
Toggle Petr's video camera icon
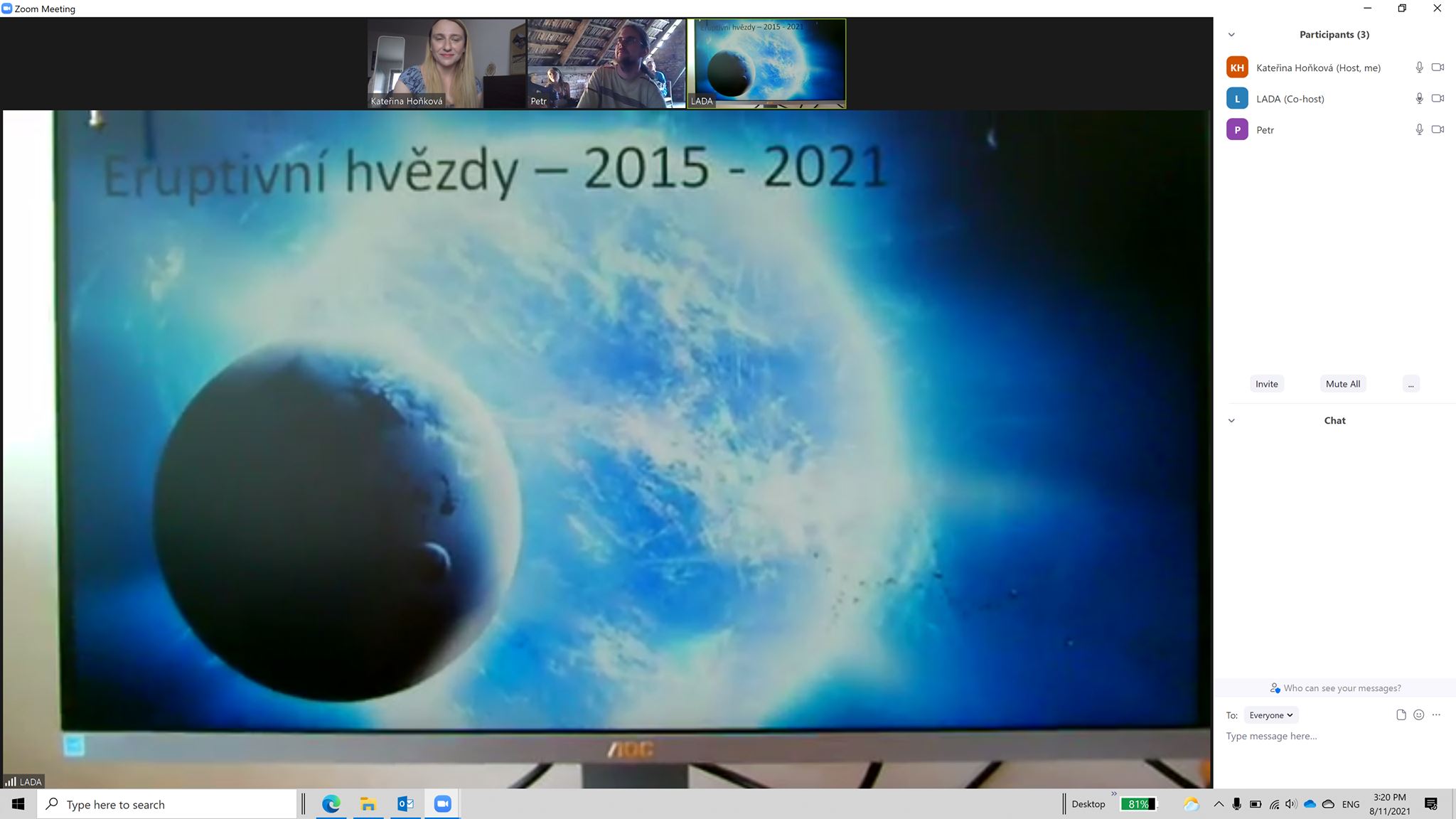[x=1438, y=129]
